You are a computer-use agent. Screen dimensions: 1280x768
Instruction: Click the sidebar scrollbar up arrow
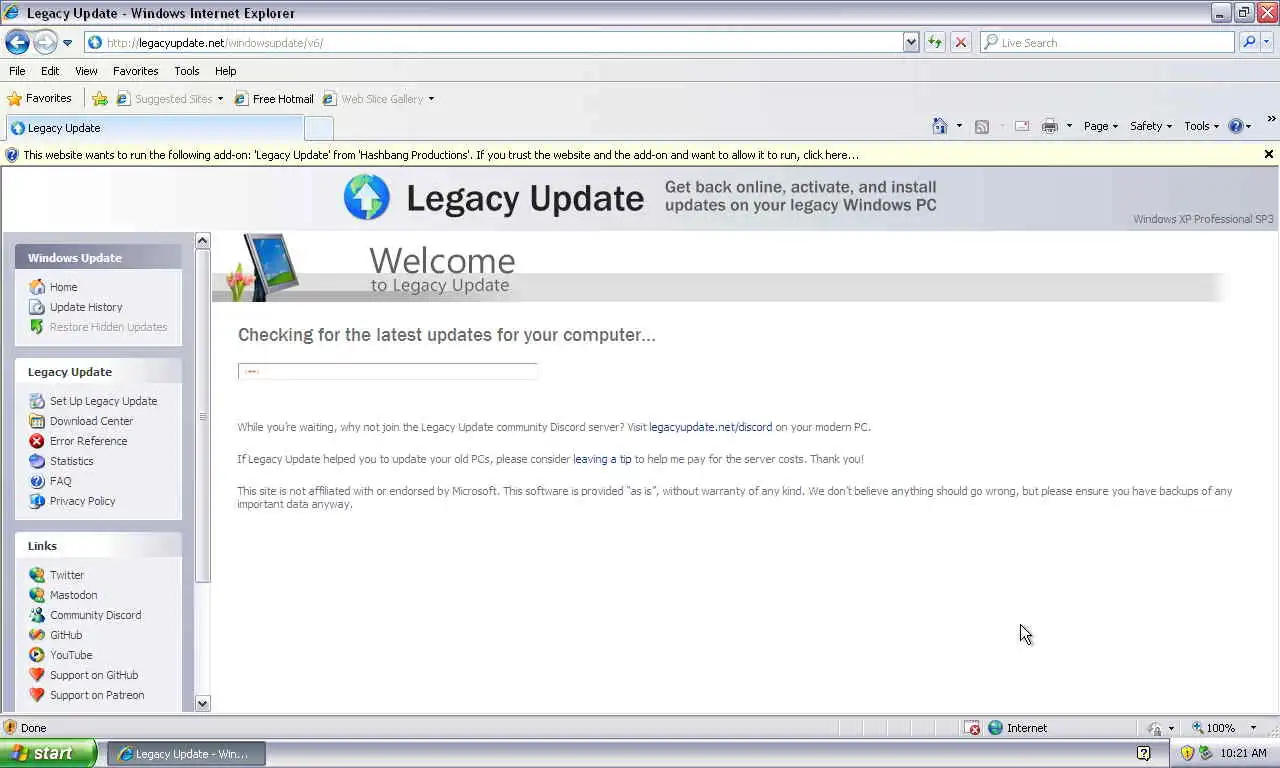[x=203, y=241]
